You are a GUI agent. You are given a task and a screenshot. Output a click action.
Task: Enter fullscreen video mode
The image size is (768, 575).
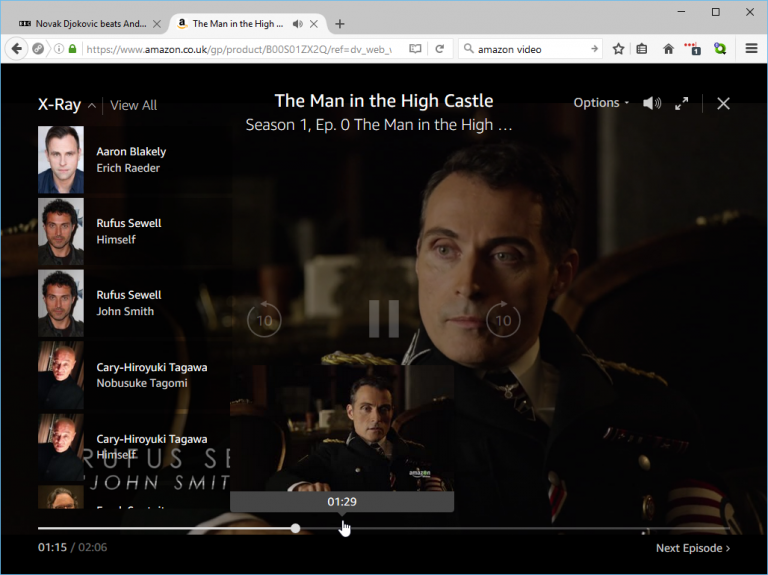click(x=681, y=103)
